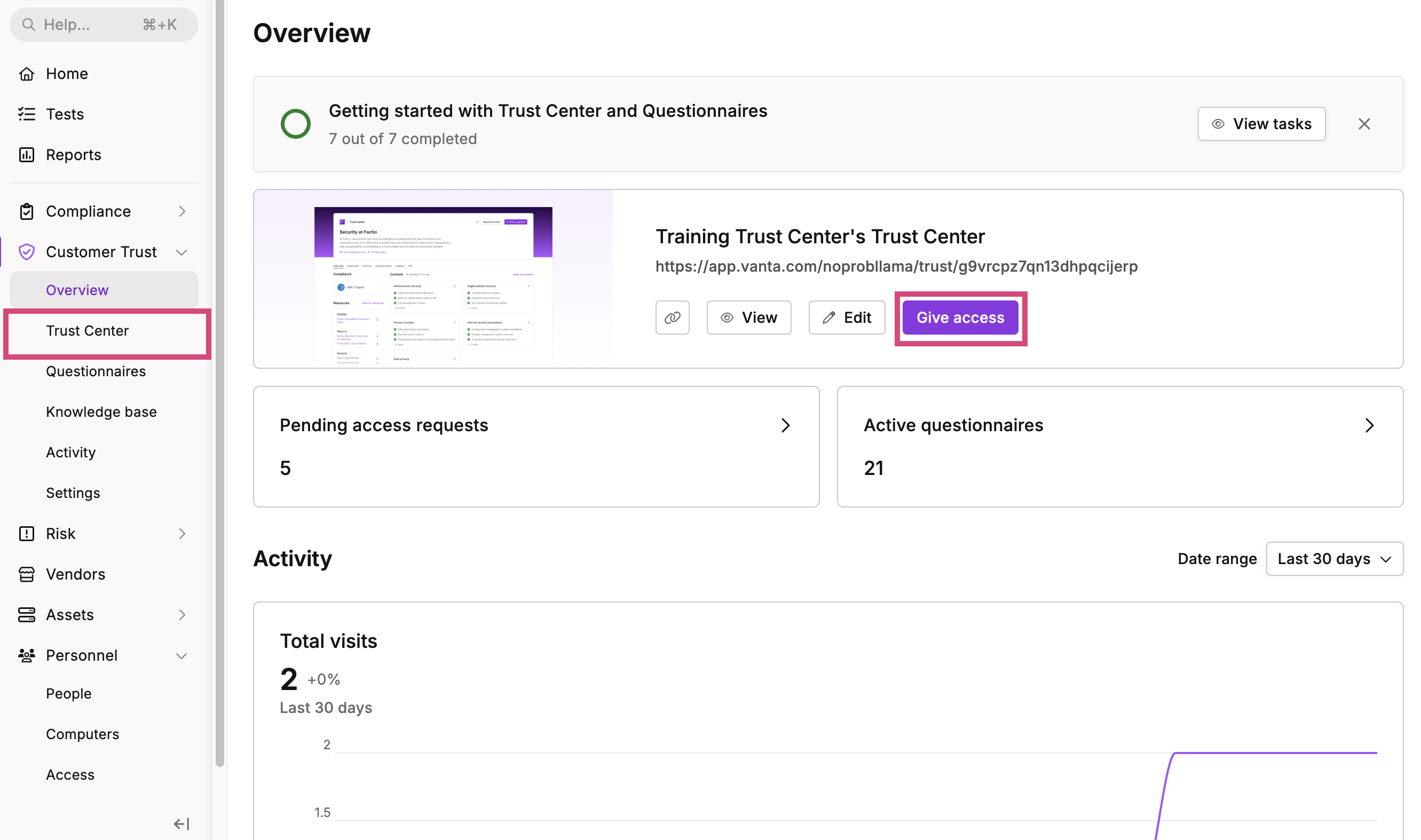Expand the Risk section chevron
Image resolution: width=1421 pixels, height=840 pixels.
click(181, 533)
